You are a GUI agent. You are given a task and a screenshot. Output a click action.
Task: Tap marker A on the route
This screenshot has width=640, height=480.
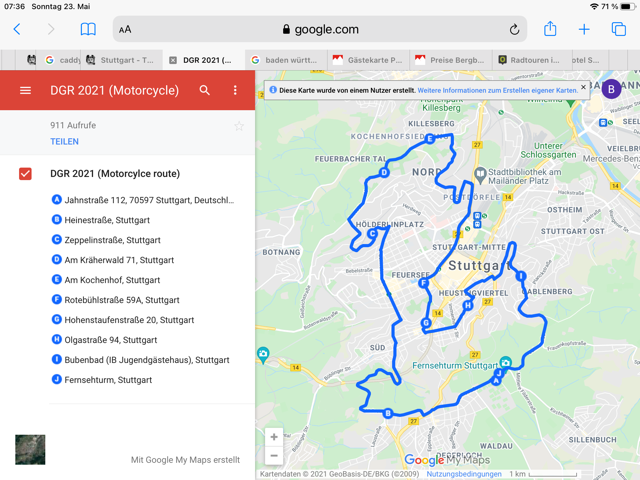(496, 380)
